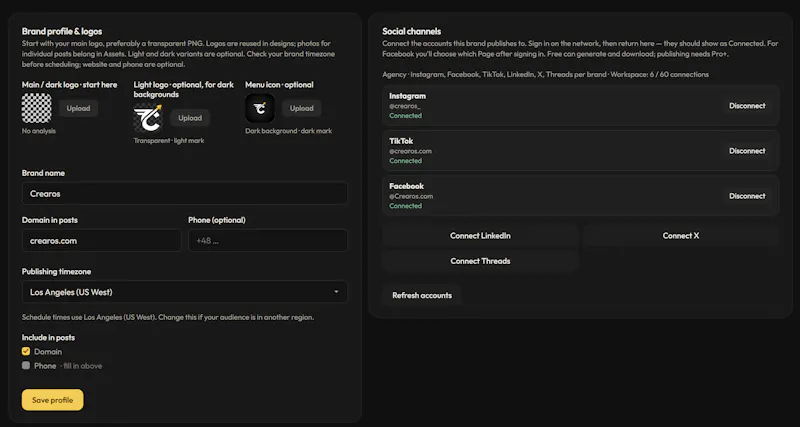Click the empty main logo checkerboard thumbnail
Image resolution: width=800 pixels, height=427 pixels.
click(37, 108)
